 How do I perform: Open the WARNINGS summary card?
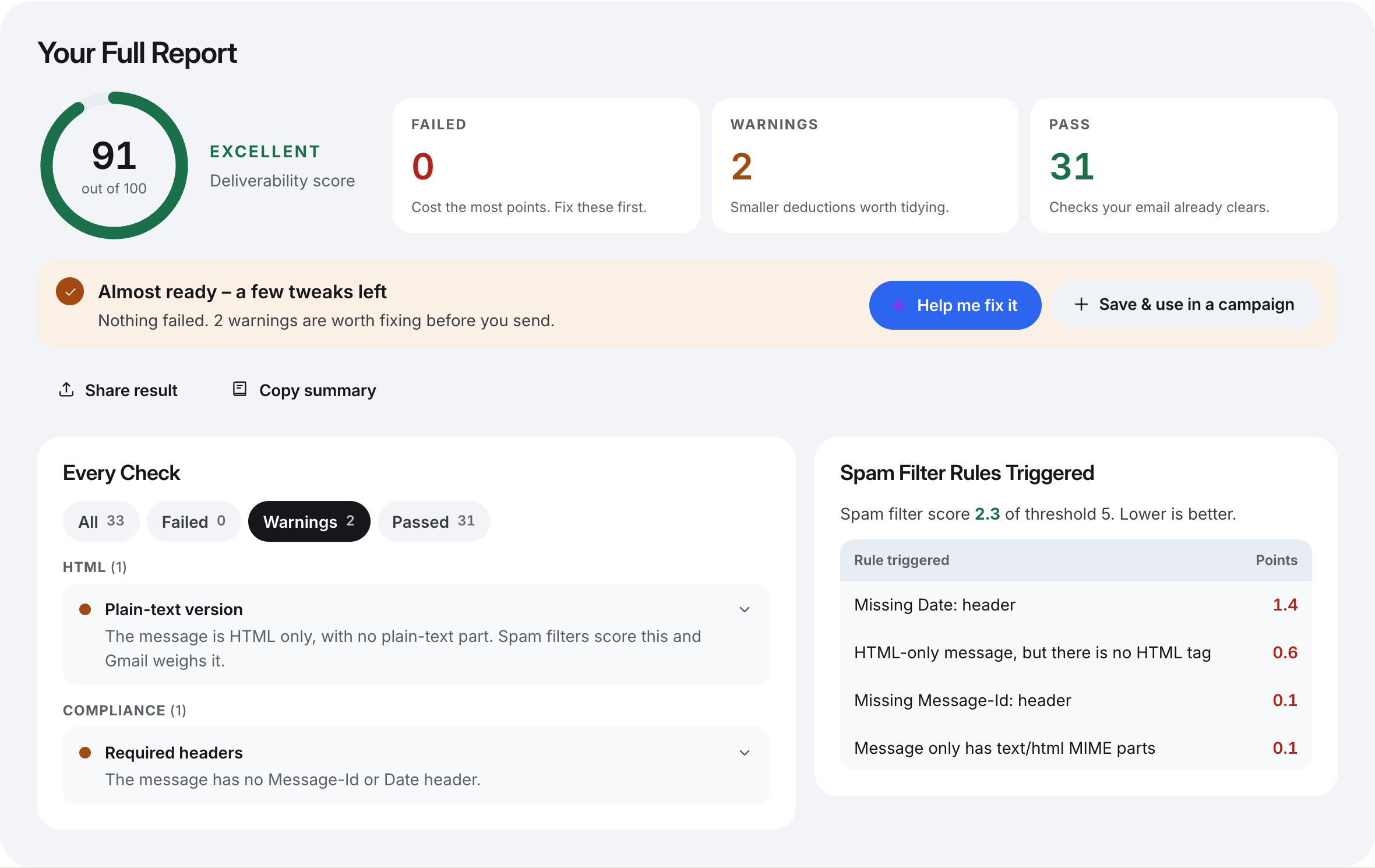pyautogui.click(x=865, y=165)
